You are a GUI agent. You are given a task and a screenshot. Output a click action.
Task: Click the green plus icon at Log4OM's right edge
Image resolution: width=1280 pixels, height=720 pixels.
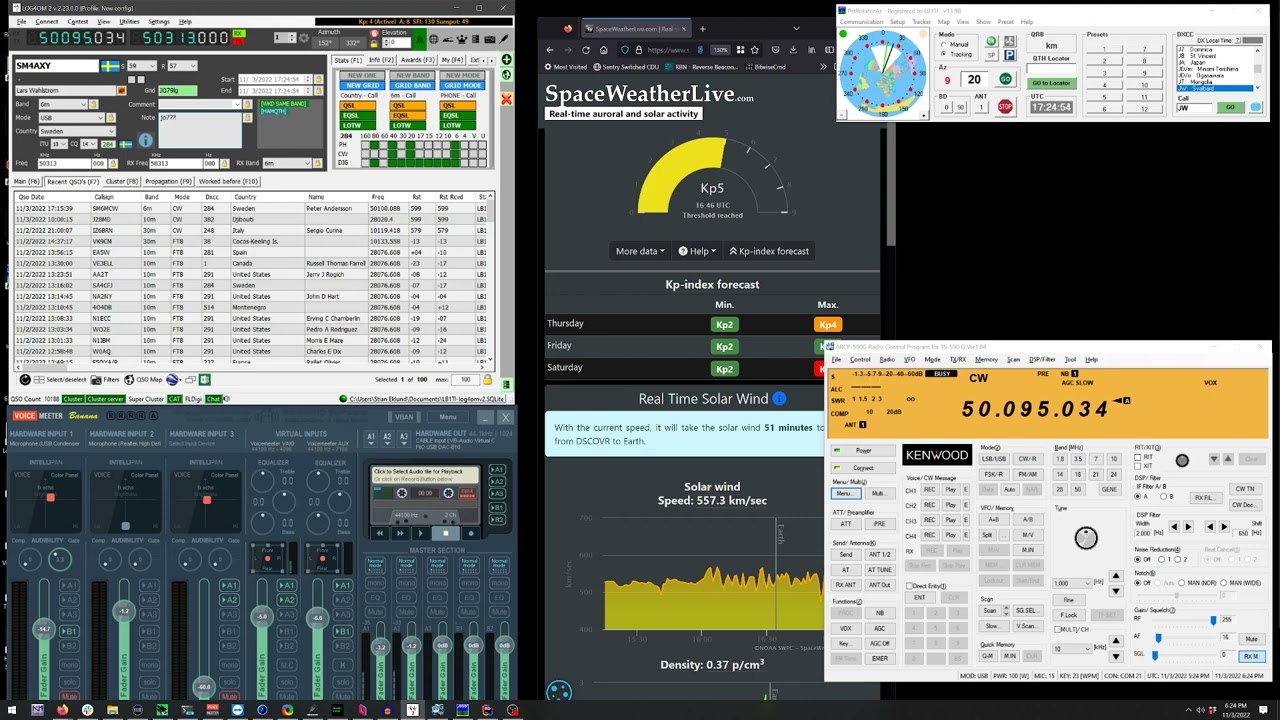(x=506, y=60)
